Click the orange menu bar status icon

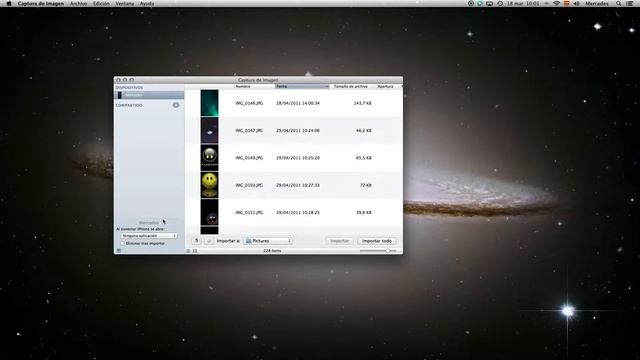pos(567,3)
